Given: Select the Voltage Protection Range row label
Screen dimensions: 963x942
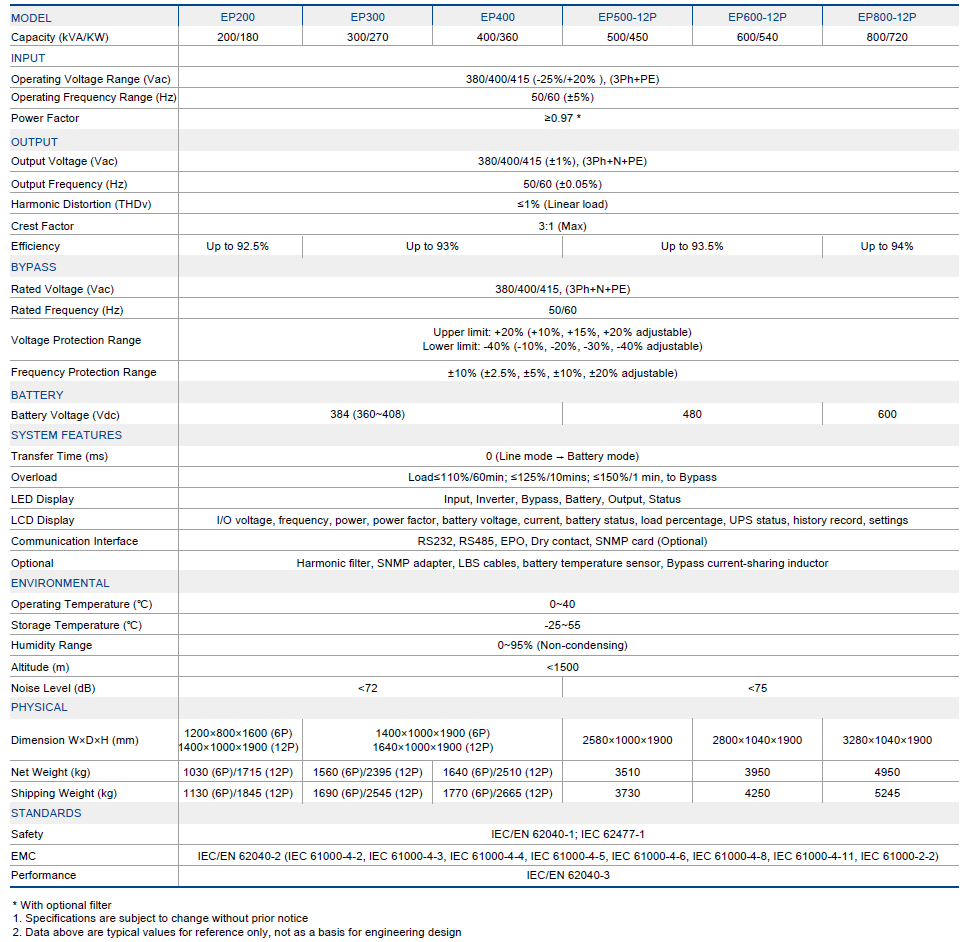Looking at the screenshot, I should coord(76,340).
